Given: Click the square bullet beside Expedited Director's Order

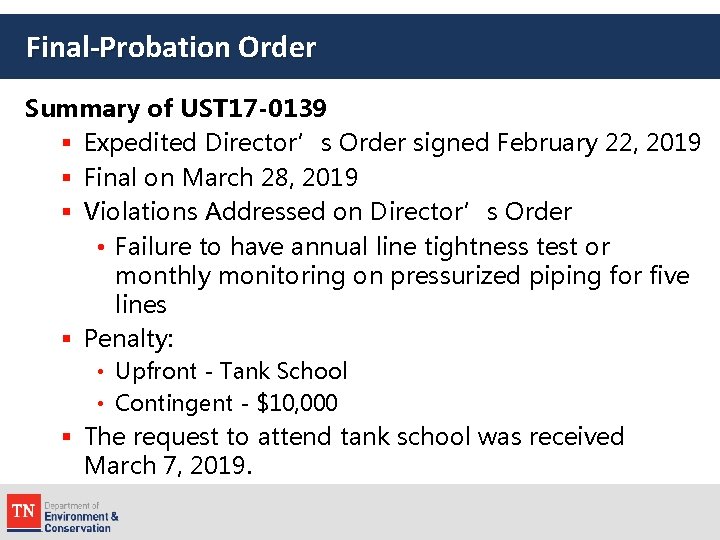Looking at the screenshot, I should (x=65, y=145).
